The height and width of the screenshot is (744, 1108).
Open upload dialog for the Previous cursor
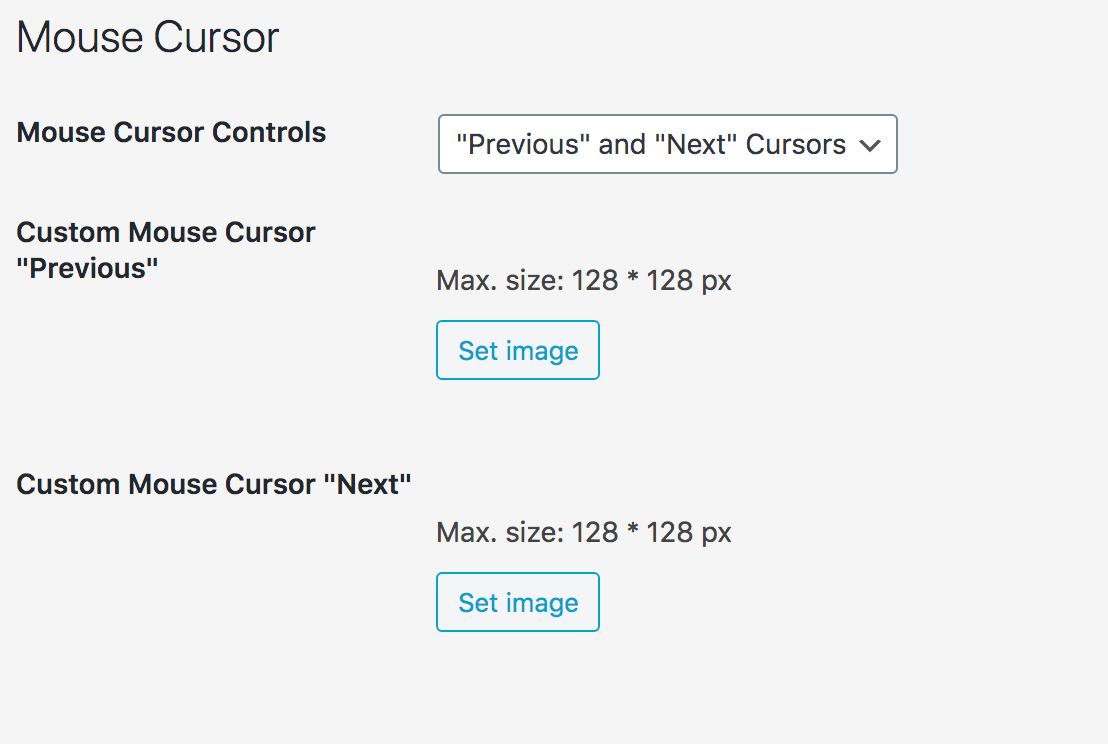[518, 350]
